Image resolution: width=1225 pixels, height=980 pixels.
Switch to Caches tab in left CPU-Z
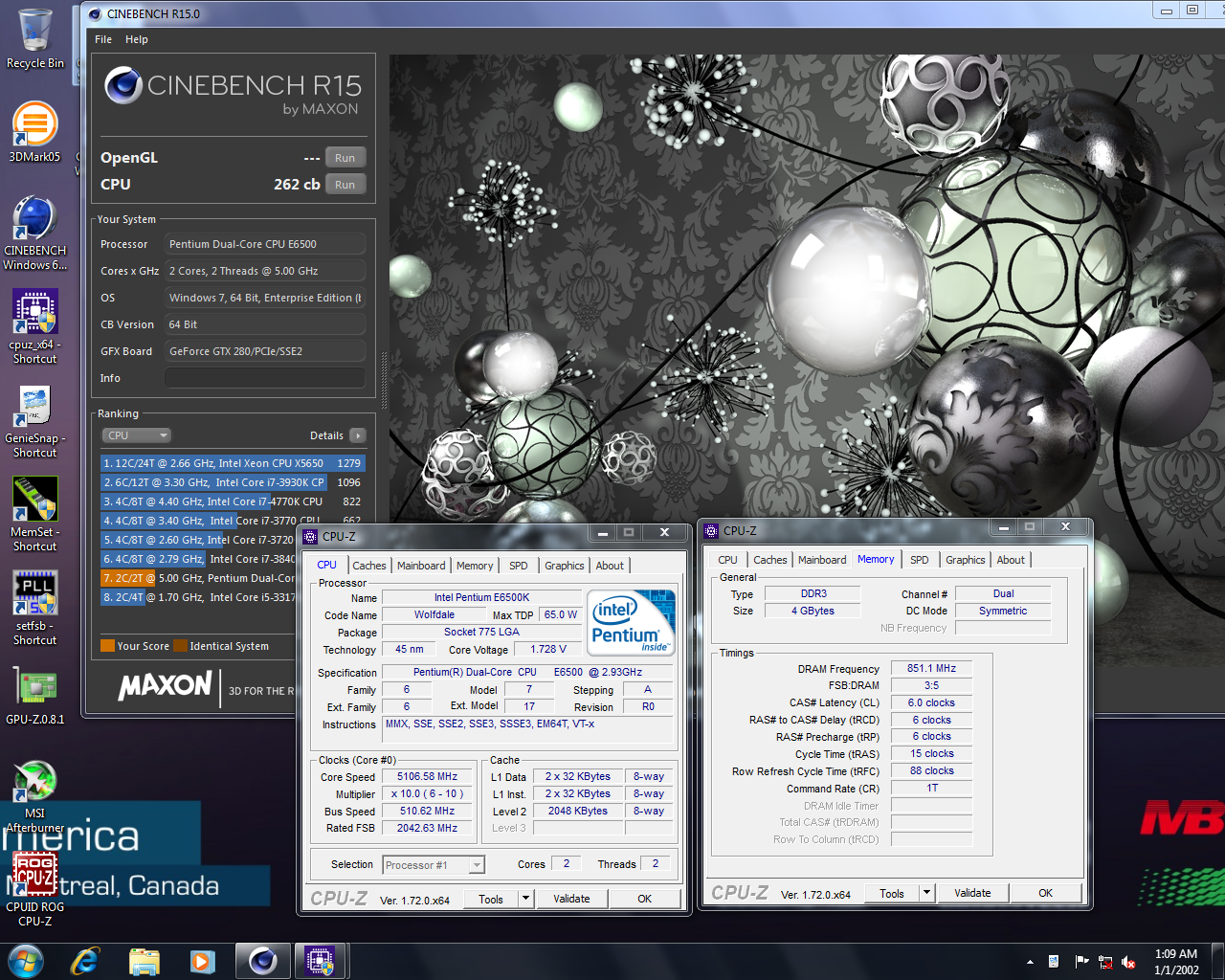tap(369, 566)
